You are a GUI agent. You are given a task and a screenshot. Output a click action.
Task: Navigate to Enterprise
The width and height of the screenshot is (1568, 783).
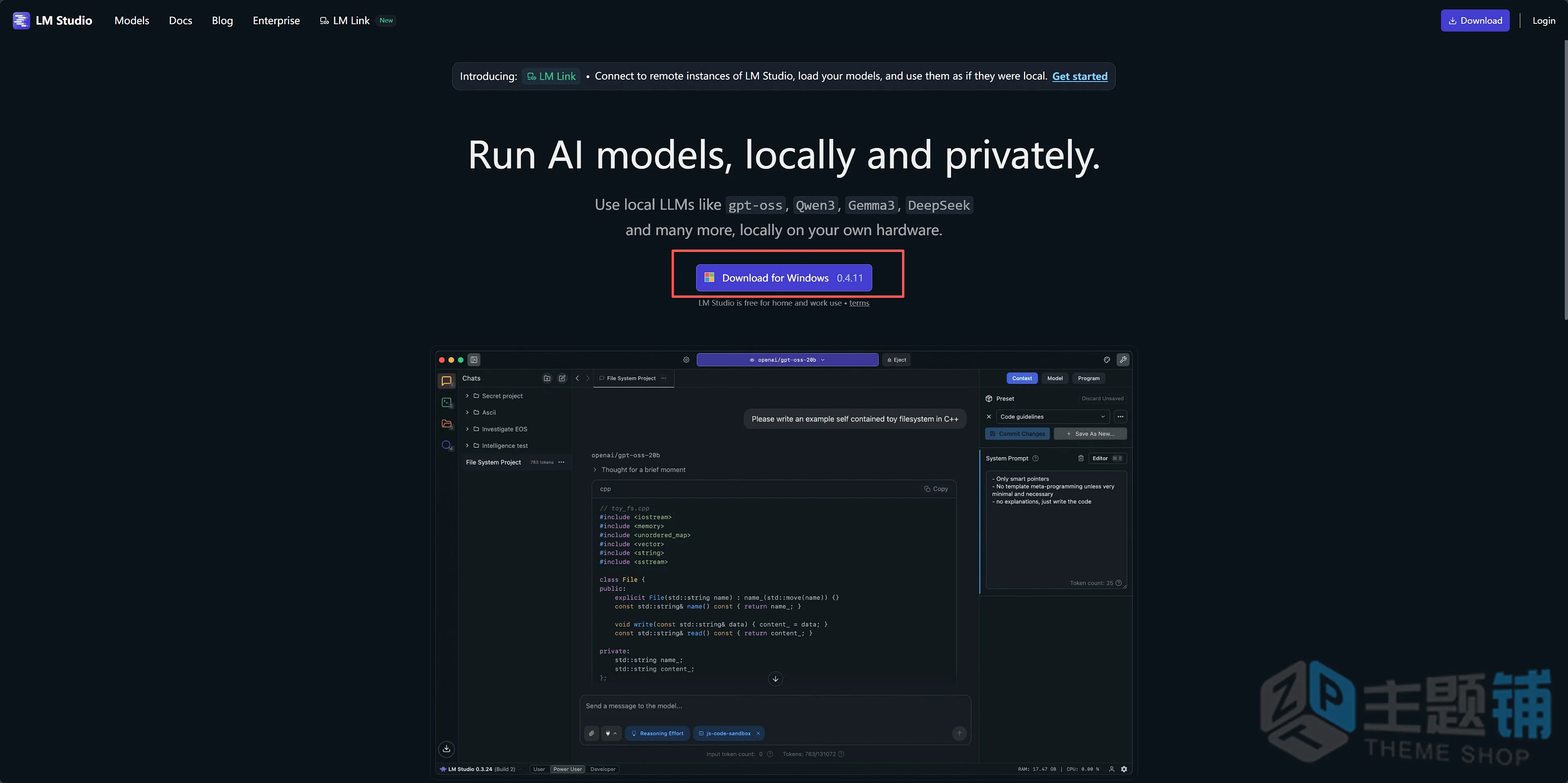tap(276, 20)
